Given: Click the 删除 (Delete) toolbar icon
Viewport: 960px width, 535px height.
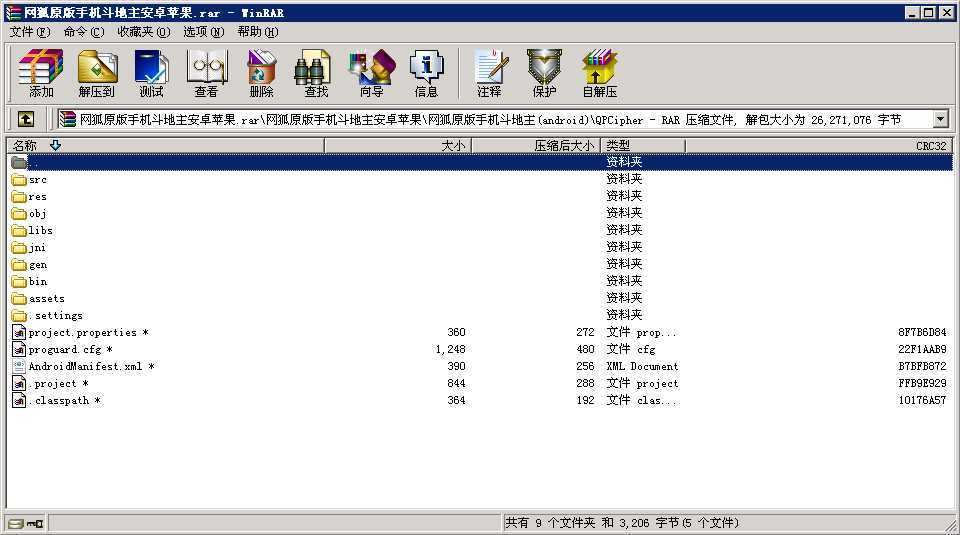Looking at the screenshot, I should click(x=261, y=73).
